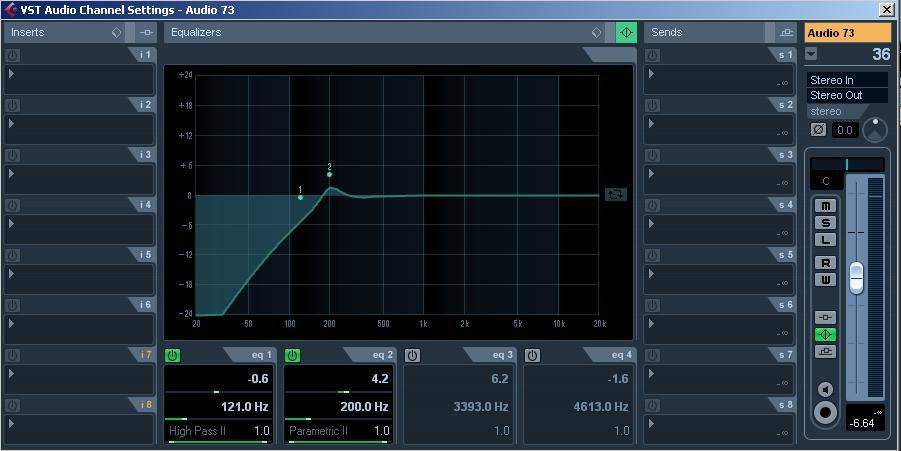Click the Read automation (R) button
This screenshot has width=901, height=451.
pos(826,263)
